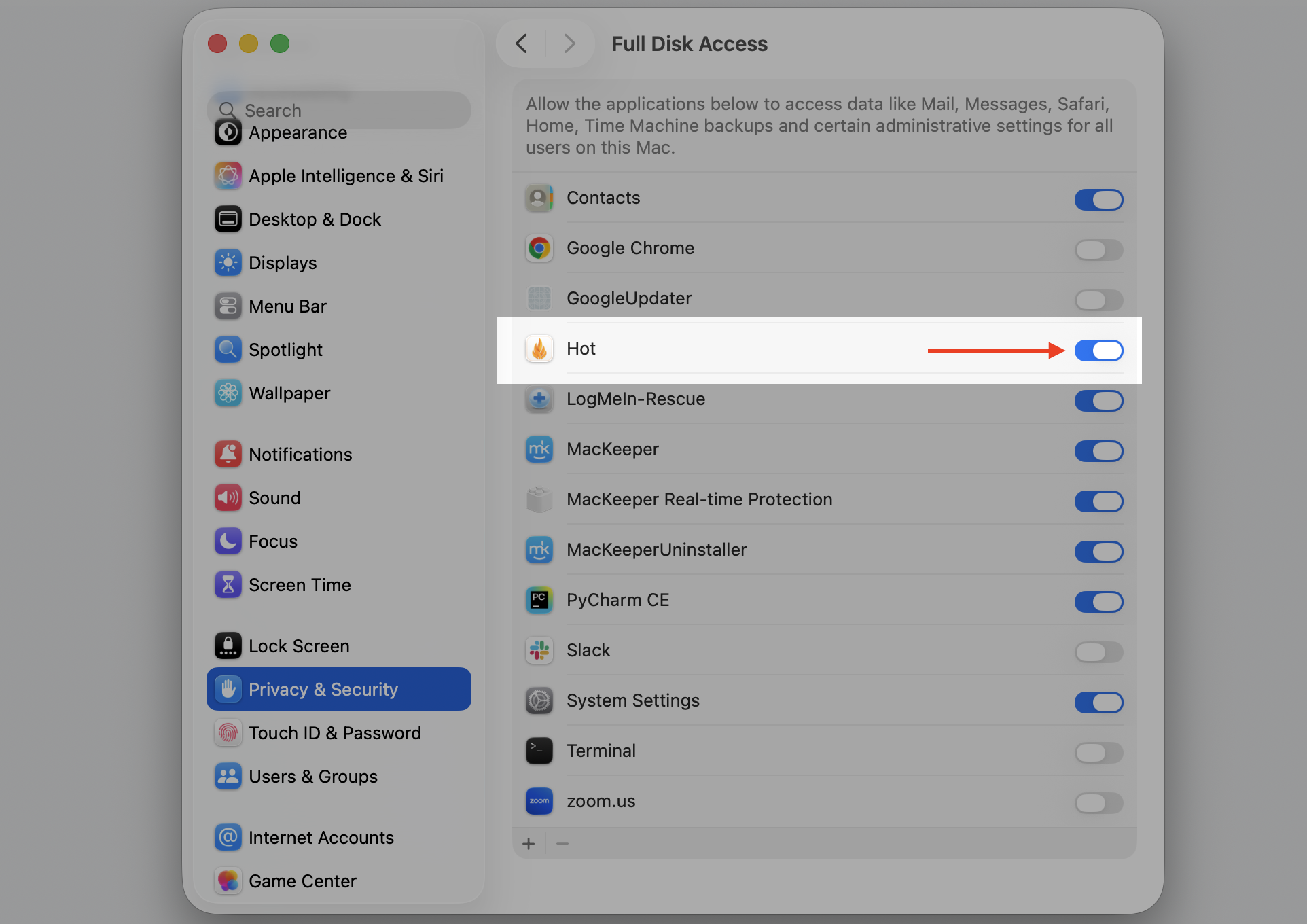Select the Hot flame app icon

coord(539,349)
